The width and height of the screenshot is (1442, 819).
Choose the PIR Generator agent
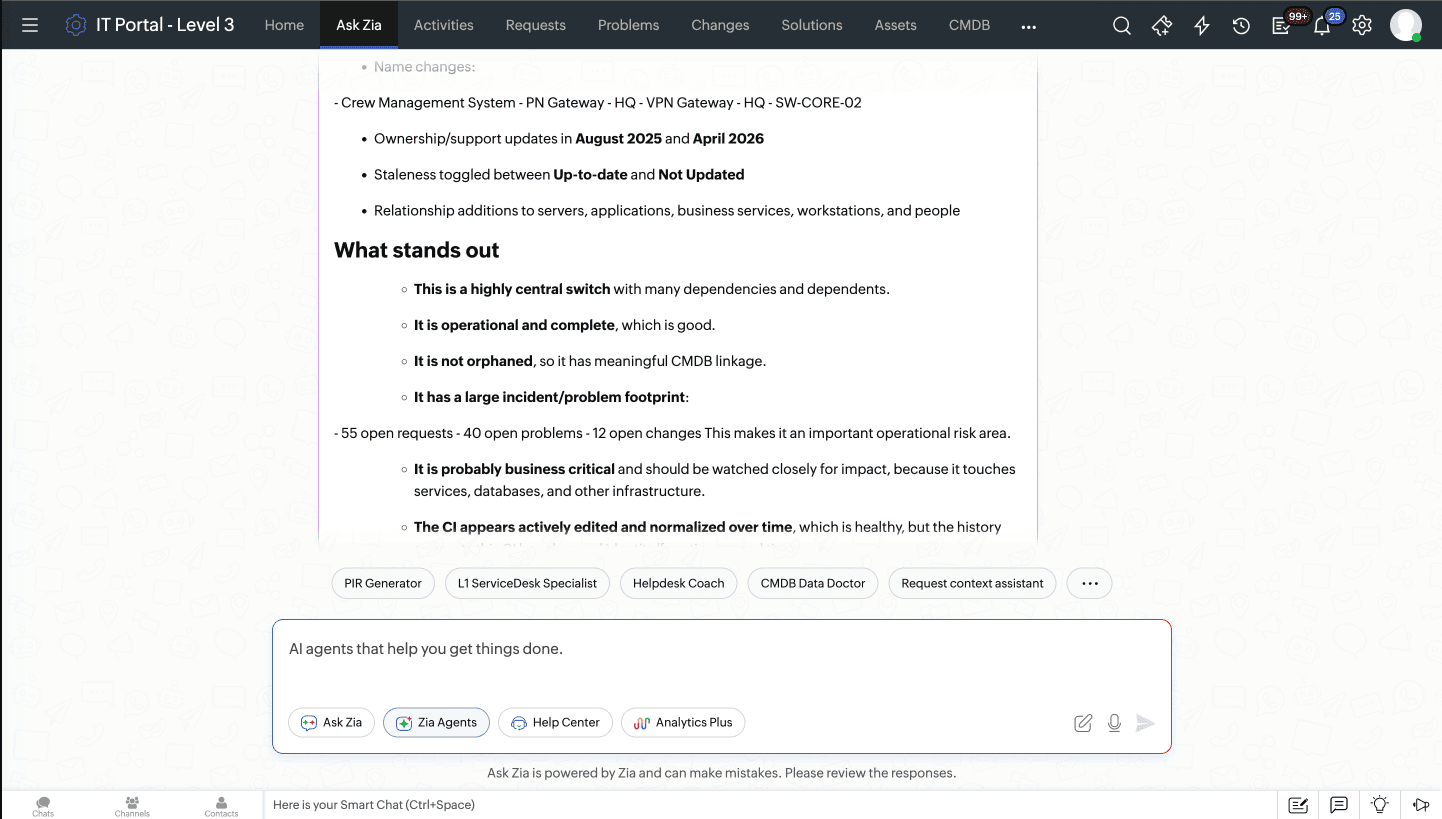pyautogui.click(x=383, y=583)
